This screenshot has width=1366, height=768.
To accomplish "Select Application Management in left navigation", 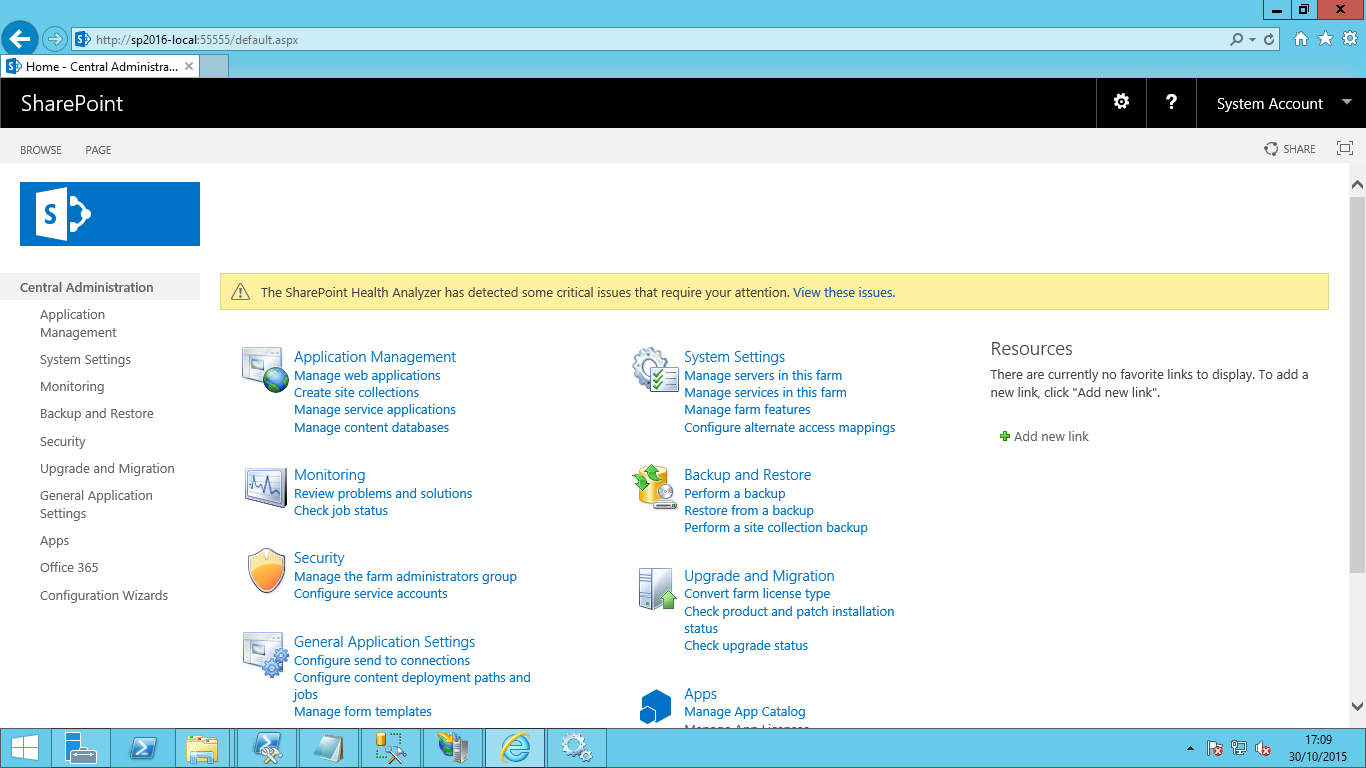I will click(78, 323).
